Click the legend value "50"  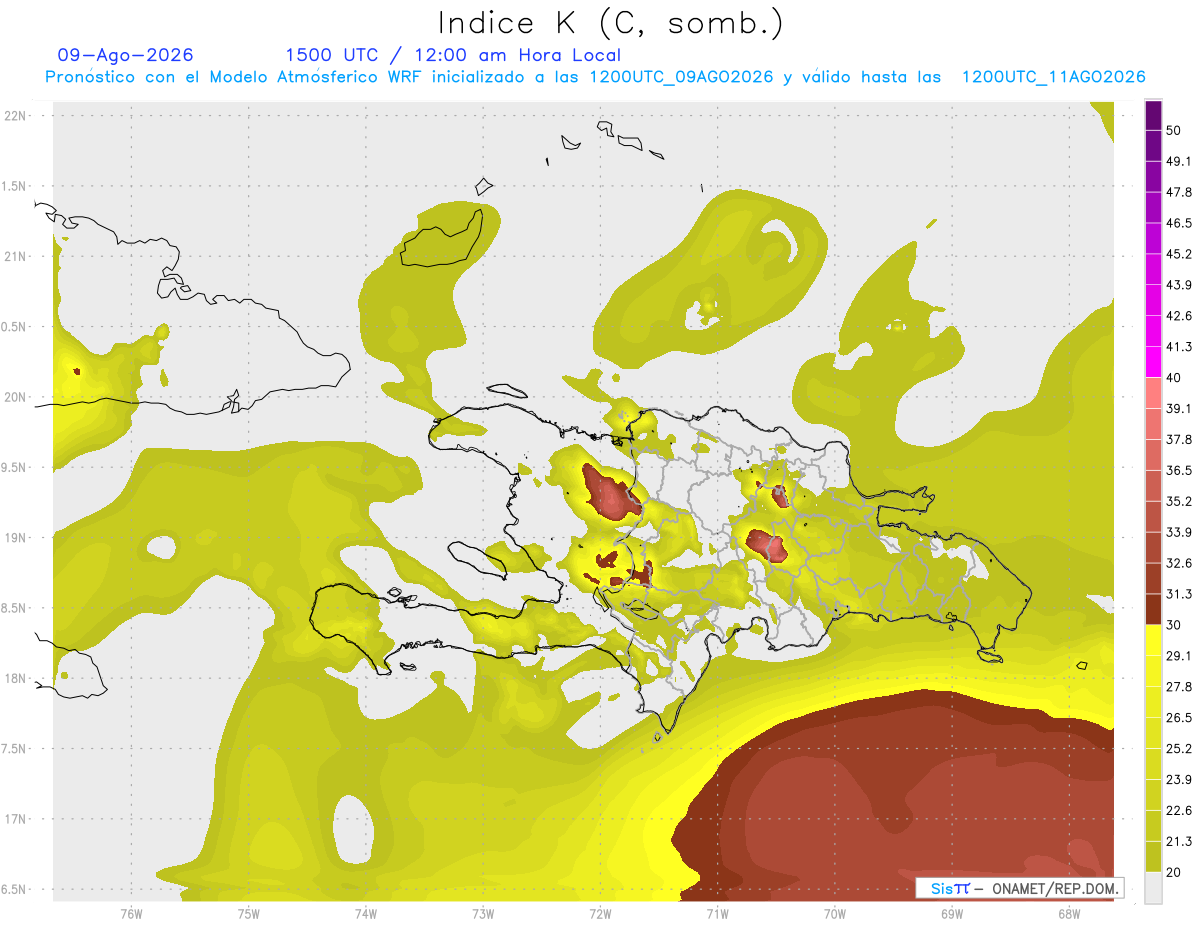[1175, 131]
